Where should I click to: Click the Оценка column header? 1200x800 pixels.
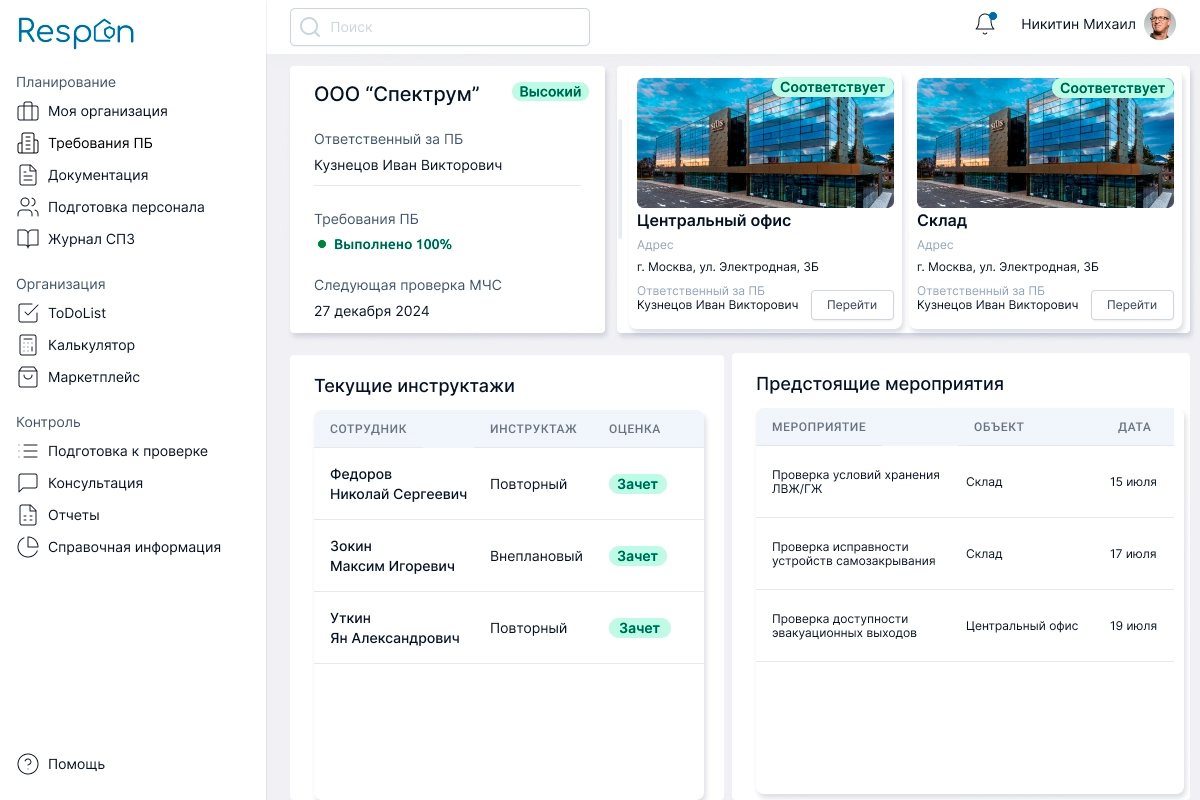635,429
